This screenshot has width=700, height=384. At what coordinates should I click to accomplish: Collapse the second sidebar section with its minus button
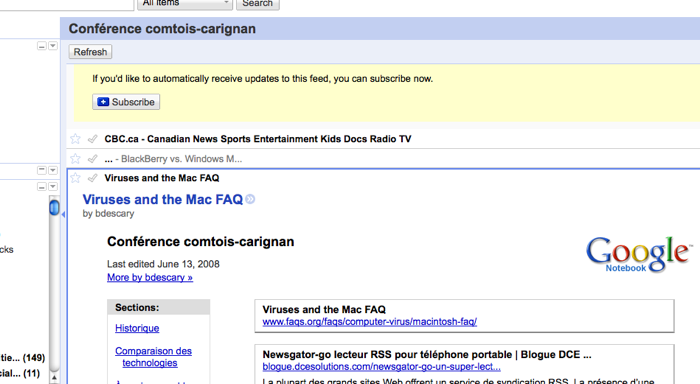pyautogui.click(x=42, y=170)
